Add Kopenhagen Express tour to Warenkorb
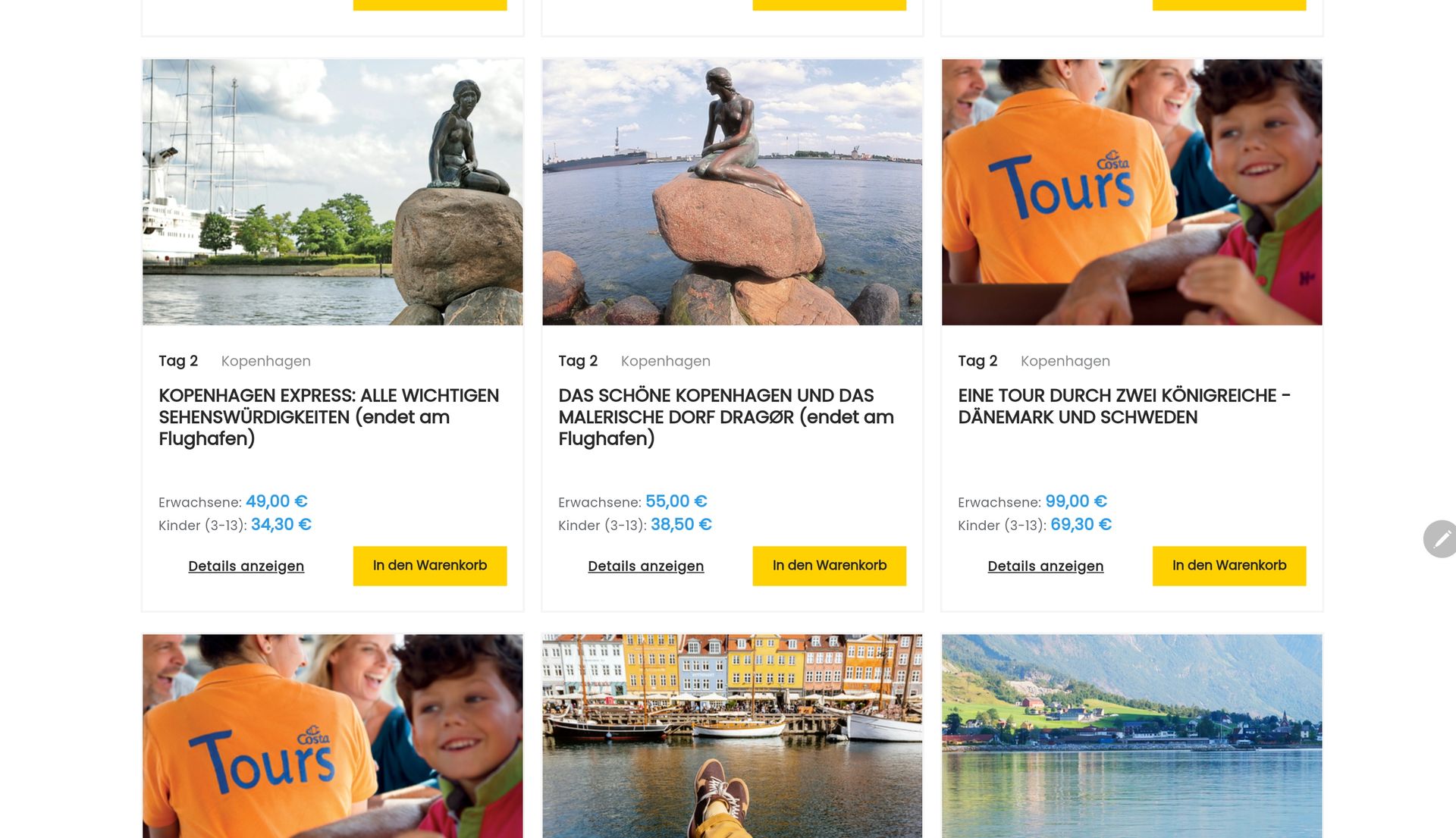 pos(430,566)
